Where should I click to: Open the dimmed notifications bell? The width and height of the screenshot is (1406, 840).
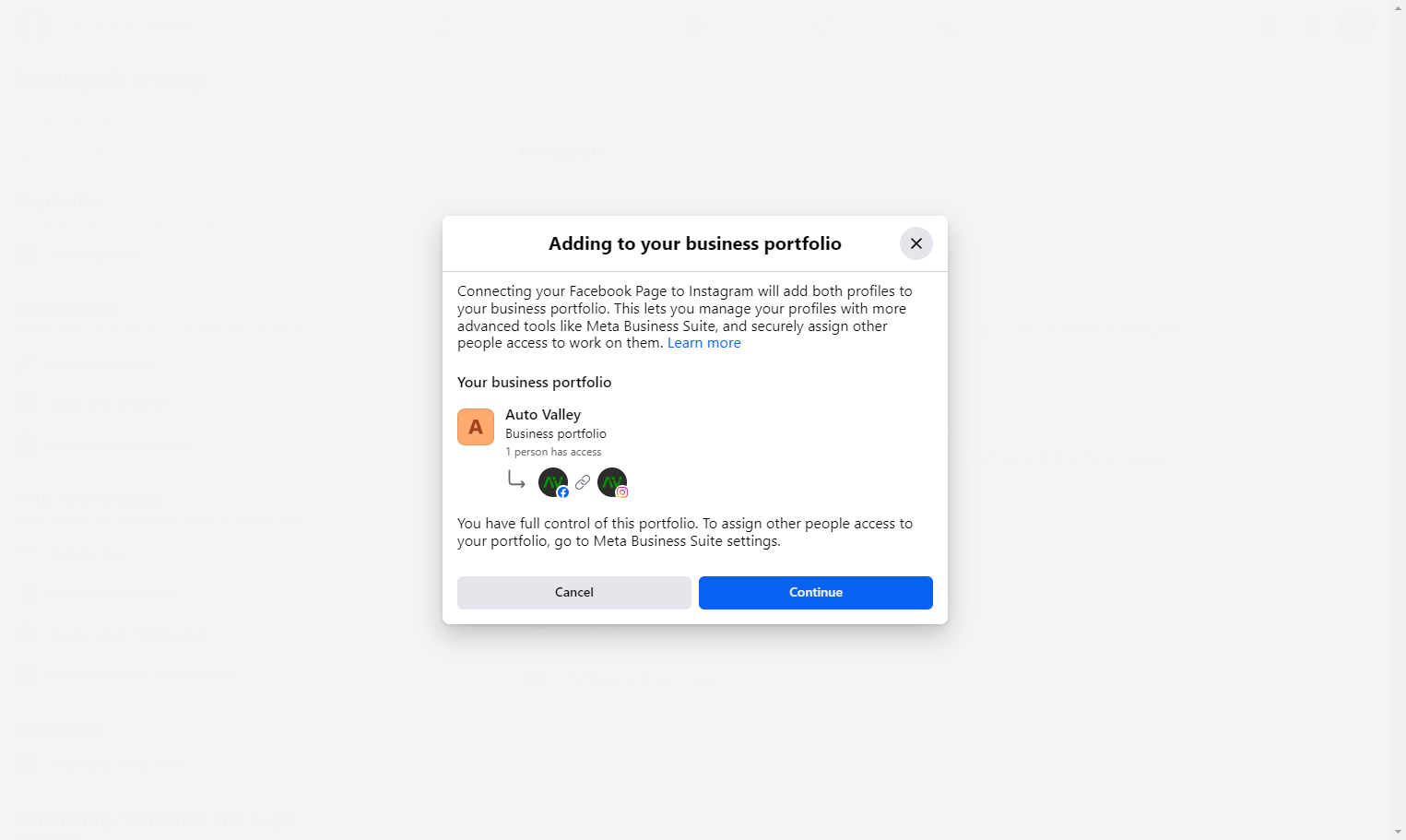[x=1313, y=26]
